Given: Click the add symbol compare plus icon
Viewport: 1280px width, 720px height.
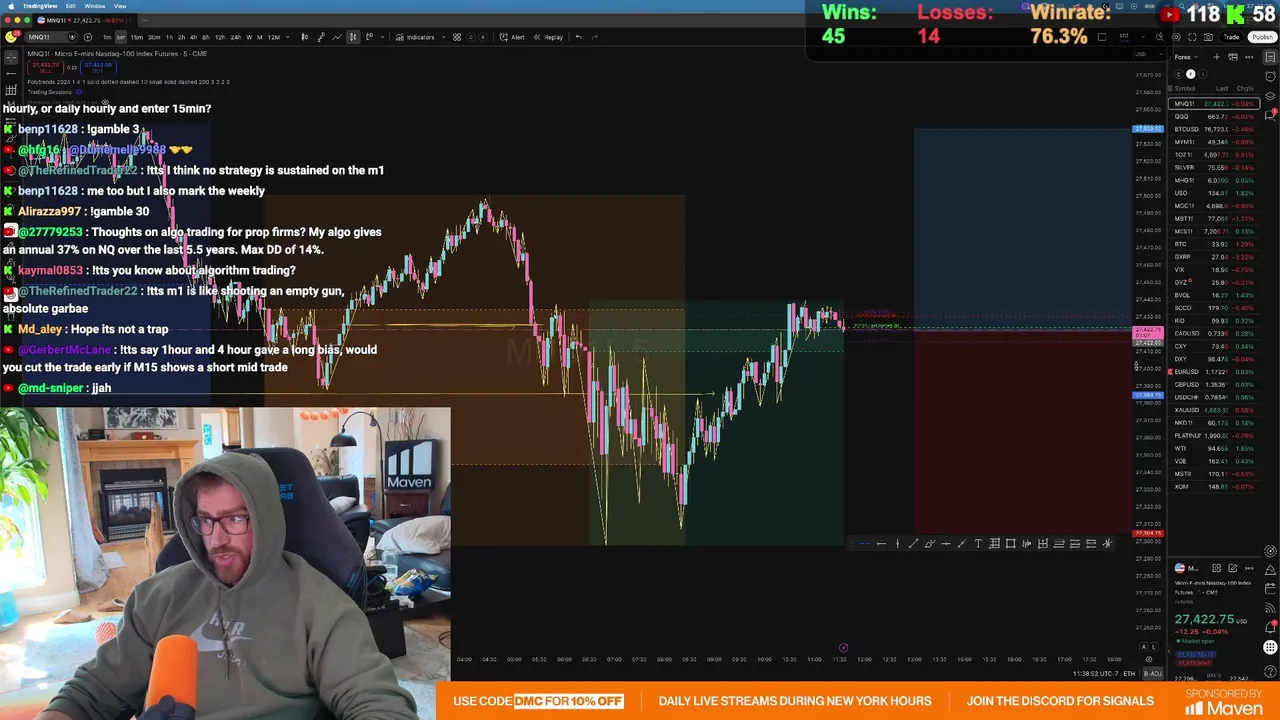Looking at the screenshot, I should point(88,37).
